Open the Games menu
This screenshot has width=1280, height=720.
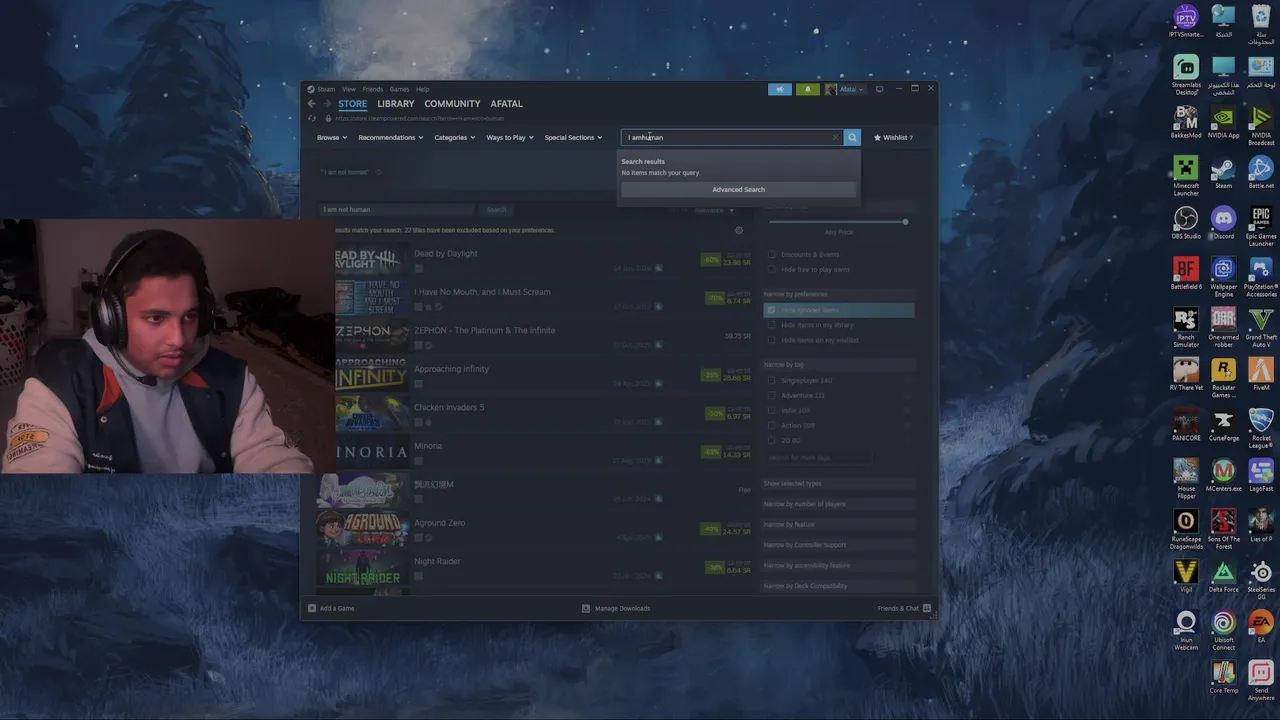pyautogui.click(x=399, y=89)
